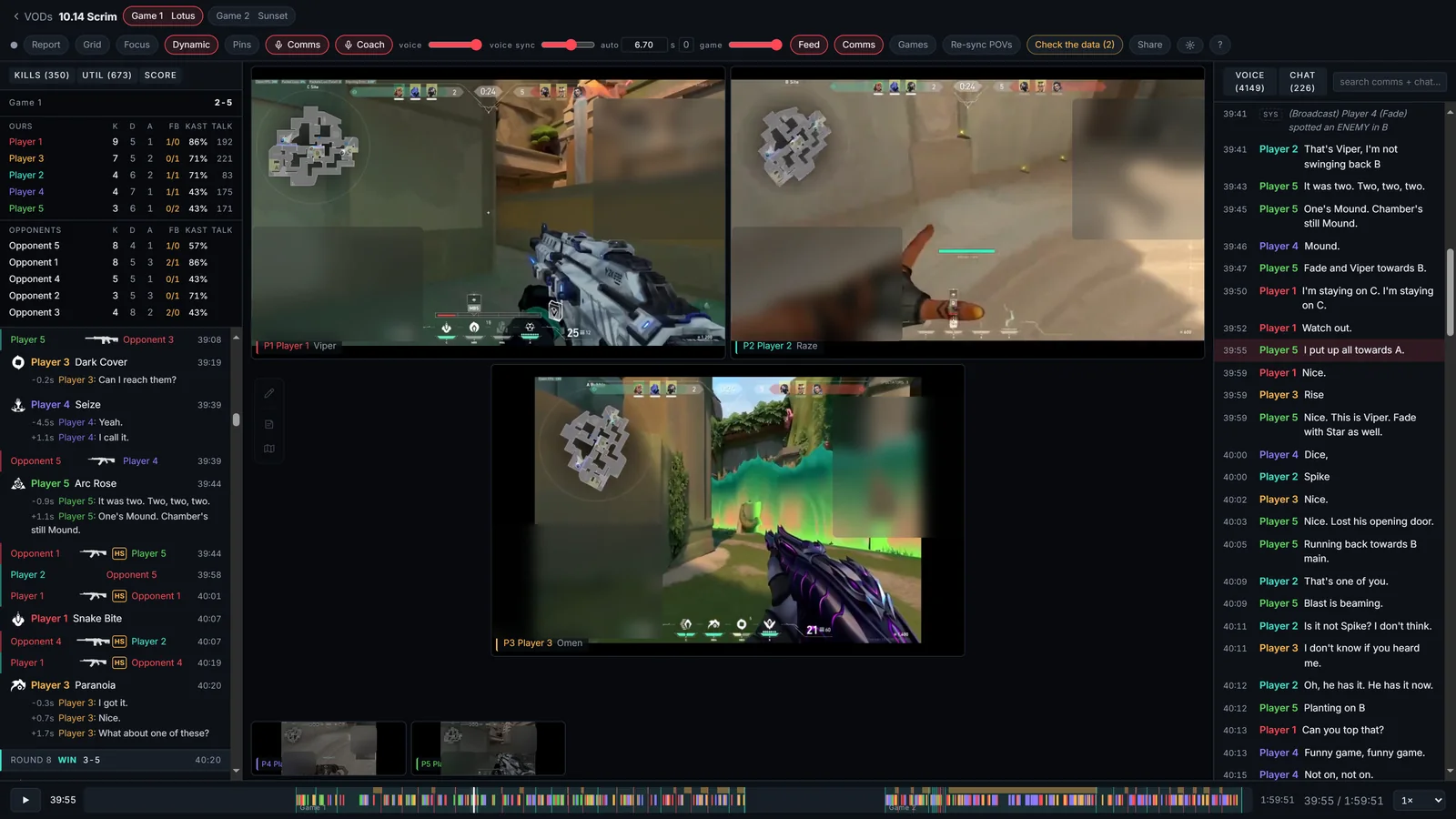This screenshot has width=1456, height=819.
Task: Open the Report button
Action: click(x=45, y=45)
